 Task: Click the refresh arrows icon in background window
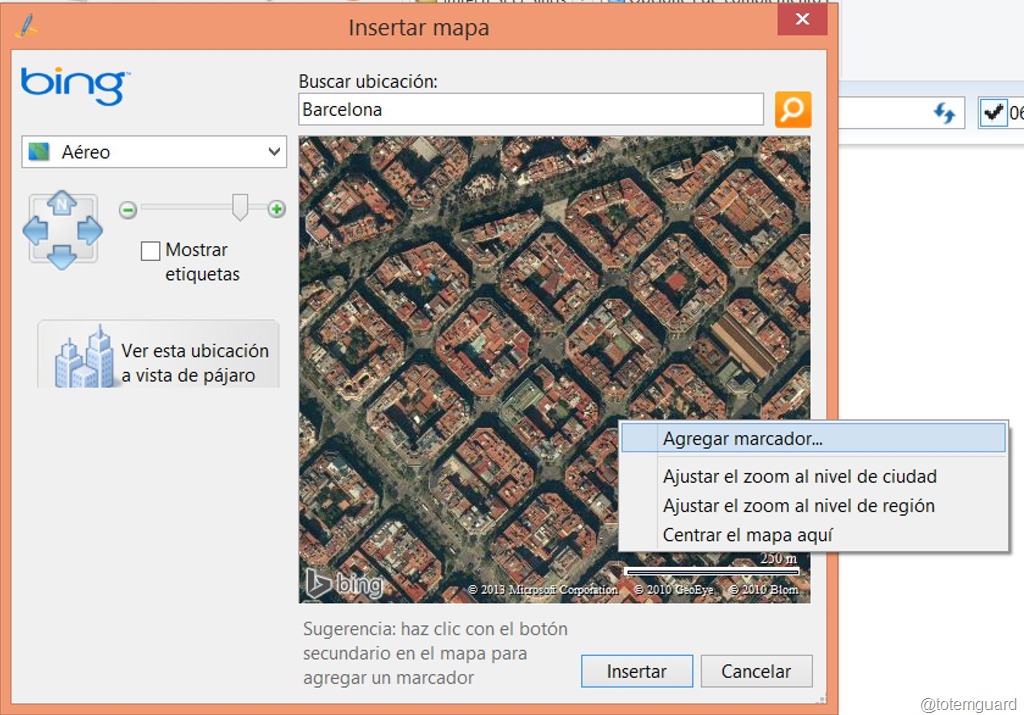(x=944, y=113)
